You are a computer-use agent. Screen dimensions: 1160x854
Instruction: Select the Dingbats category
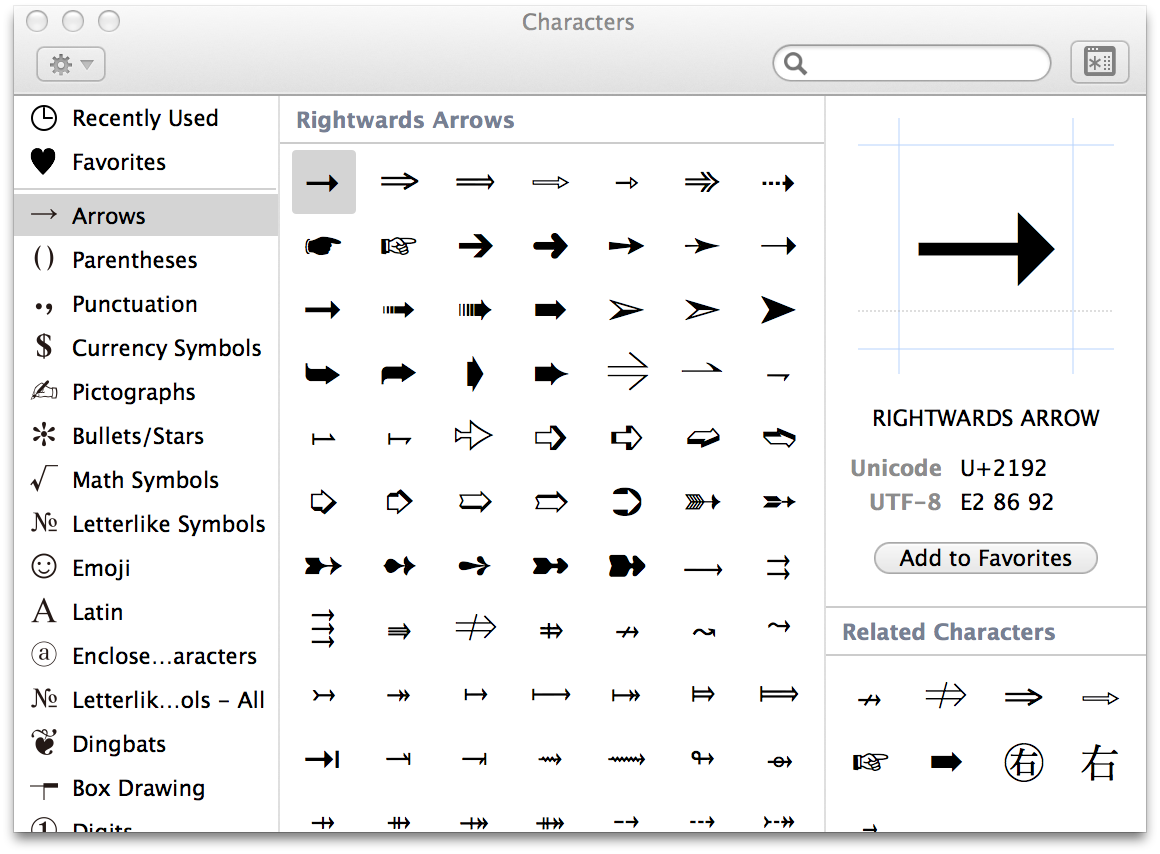click(119, 744)
